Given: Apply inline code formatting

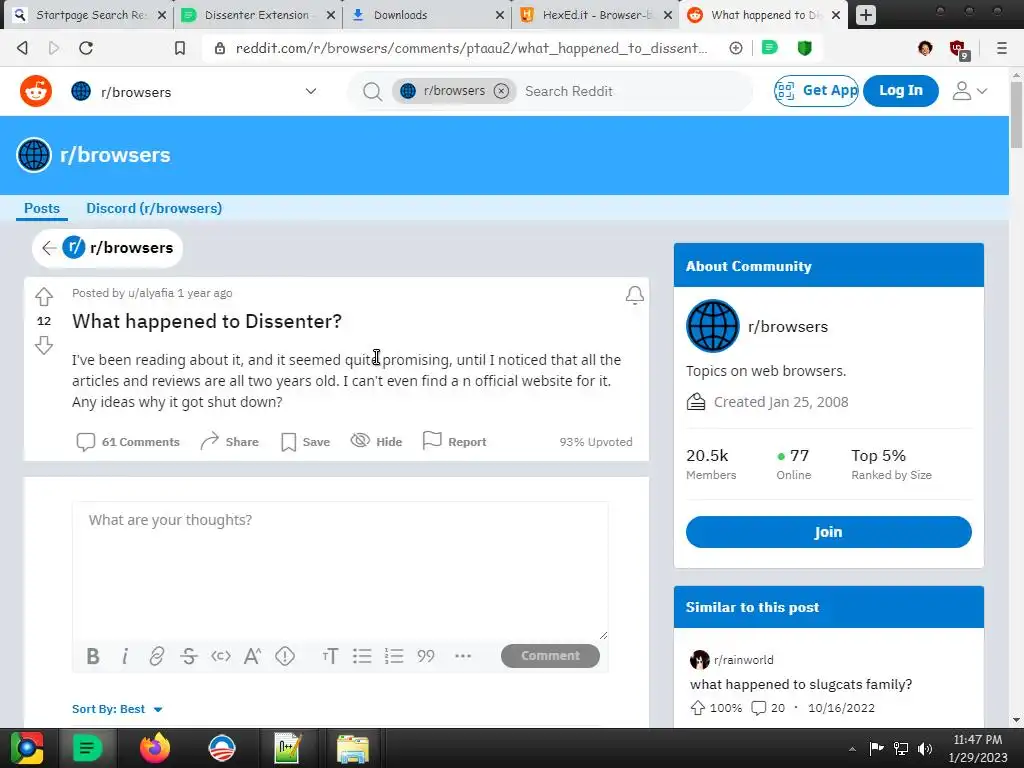Looking at the screenshot, I should (x=221, y=656).
